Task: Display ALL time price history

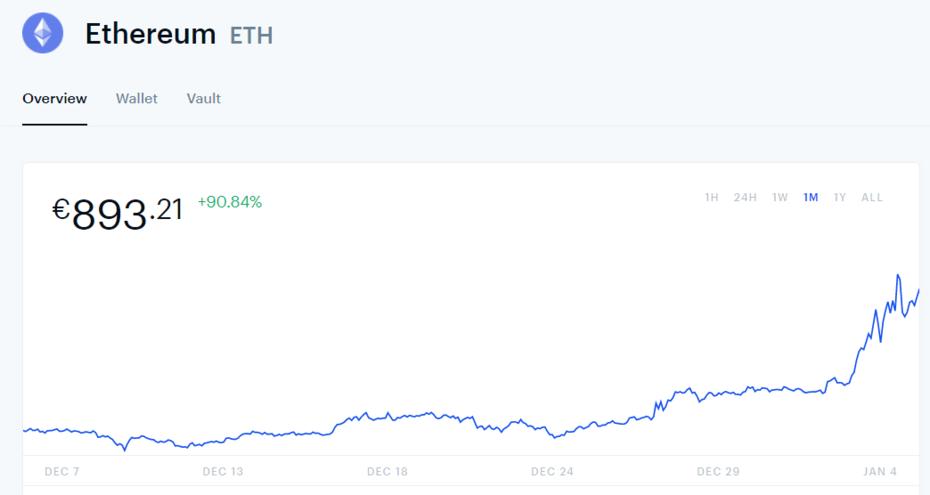Action: [872, 198]
